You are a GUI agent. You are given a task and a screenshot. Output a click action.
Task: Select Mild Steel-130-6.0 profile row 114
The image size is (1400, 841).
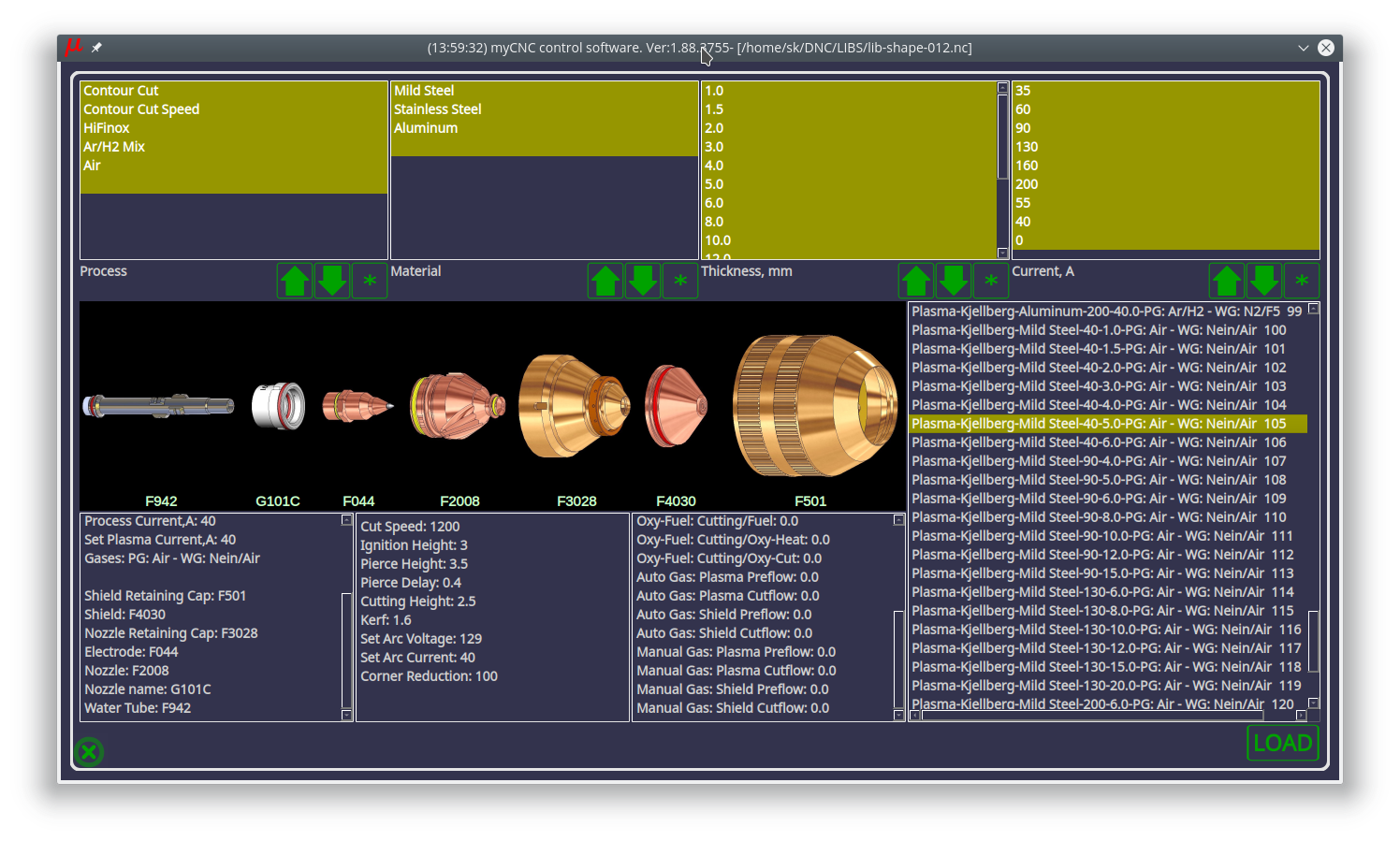1108,592
